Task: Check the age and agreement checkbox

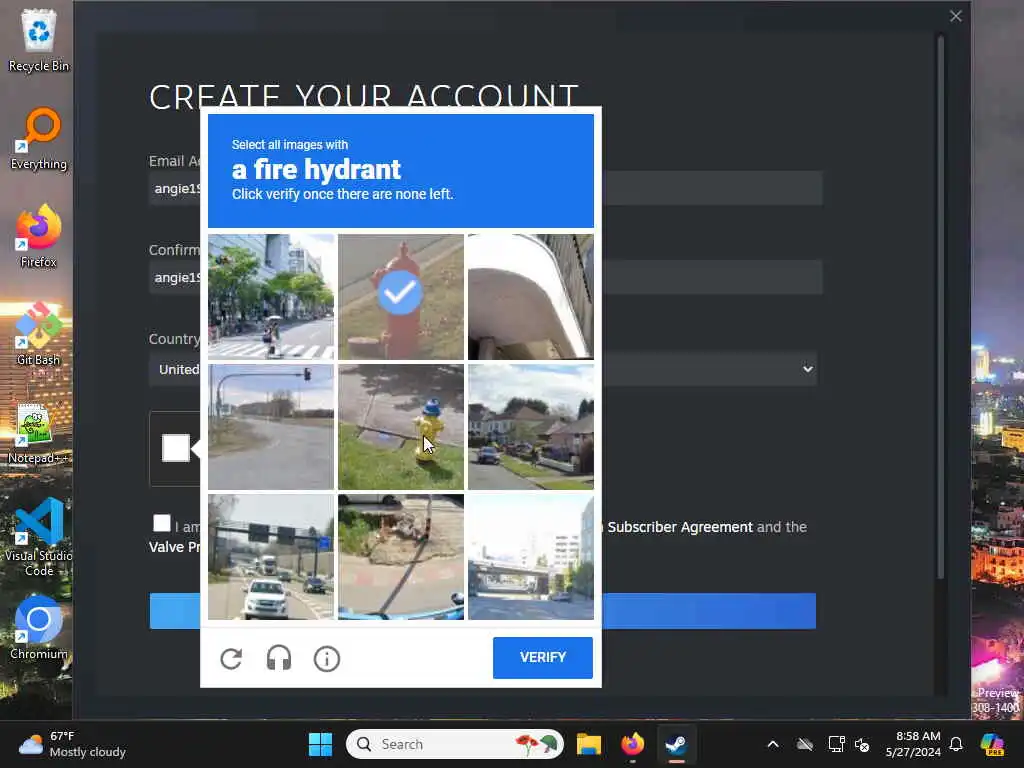Action: click(161, 523)
